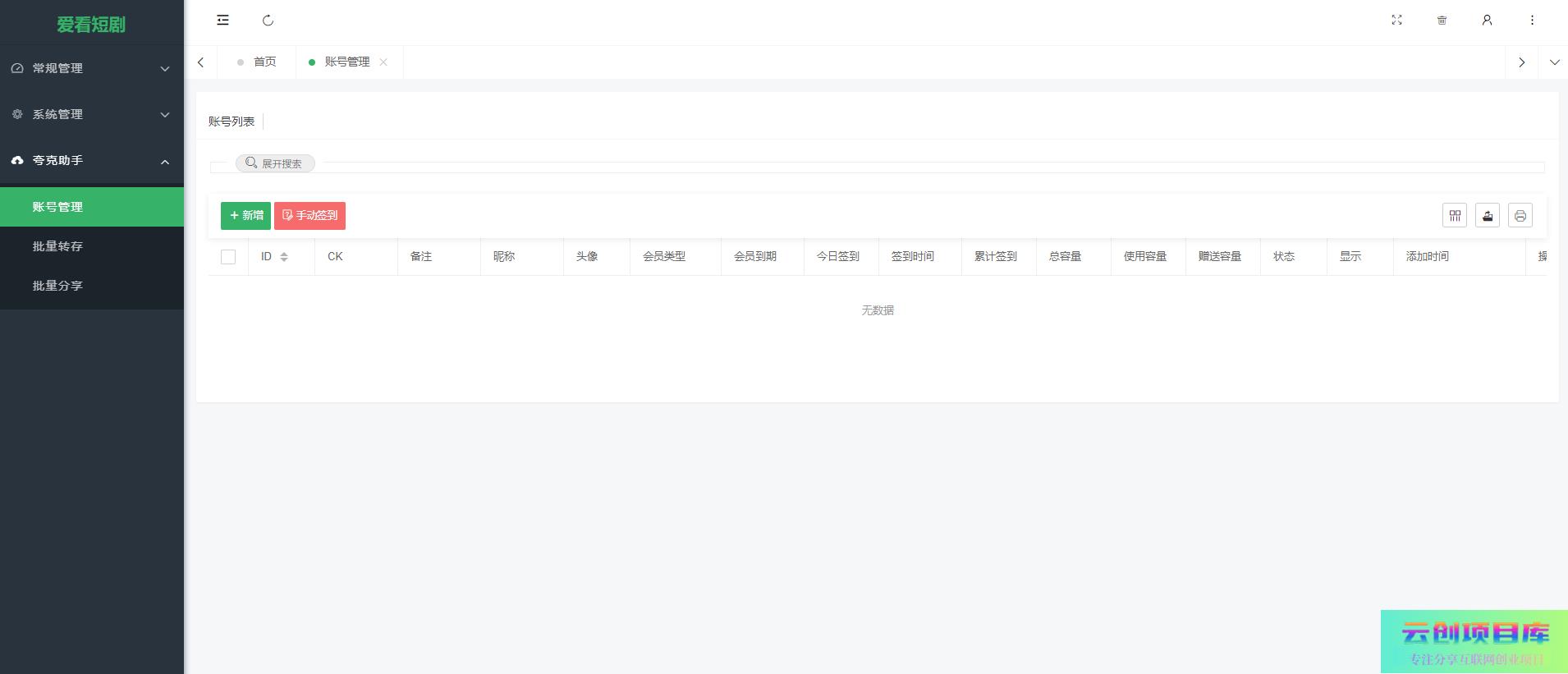
Task: Click the print table icon
Action: [1520, 216]
